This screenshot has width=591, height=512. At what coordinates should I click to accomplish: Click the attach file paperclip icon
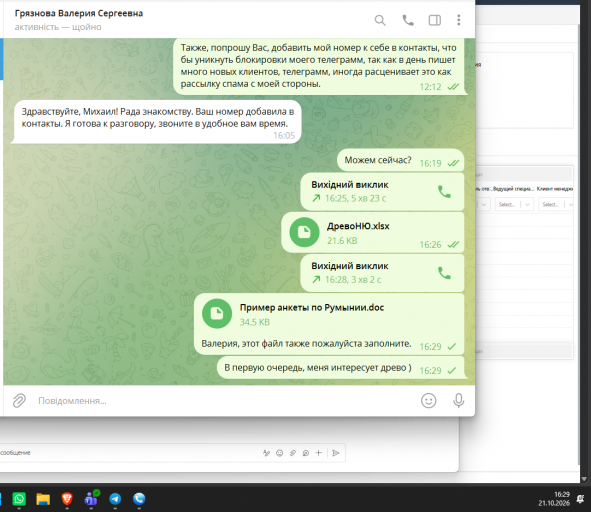click(x=19, y=400)
